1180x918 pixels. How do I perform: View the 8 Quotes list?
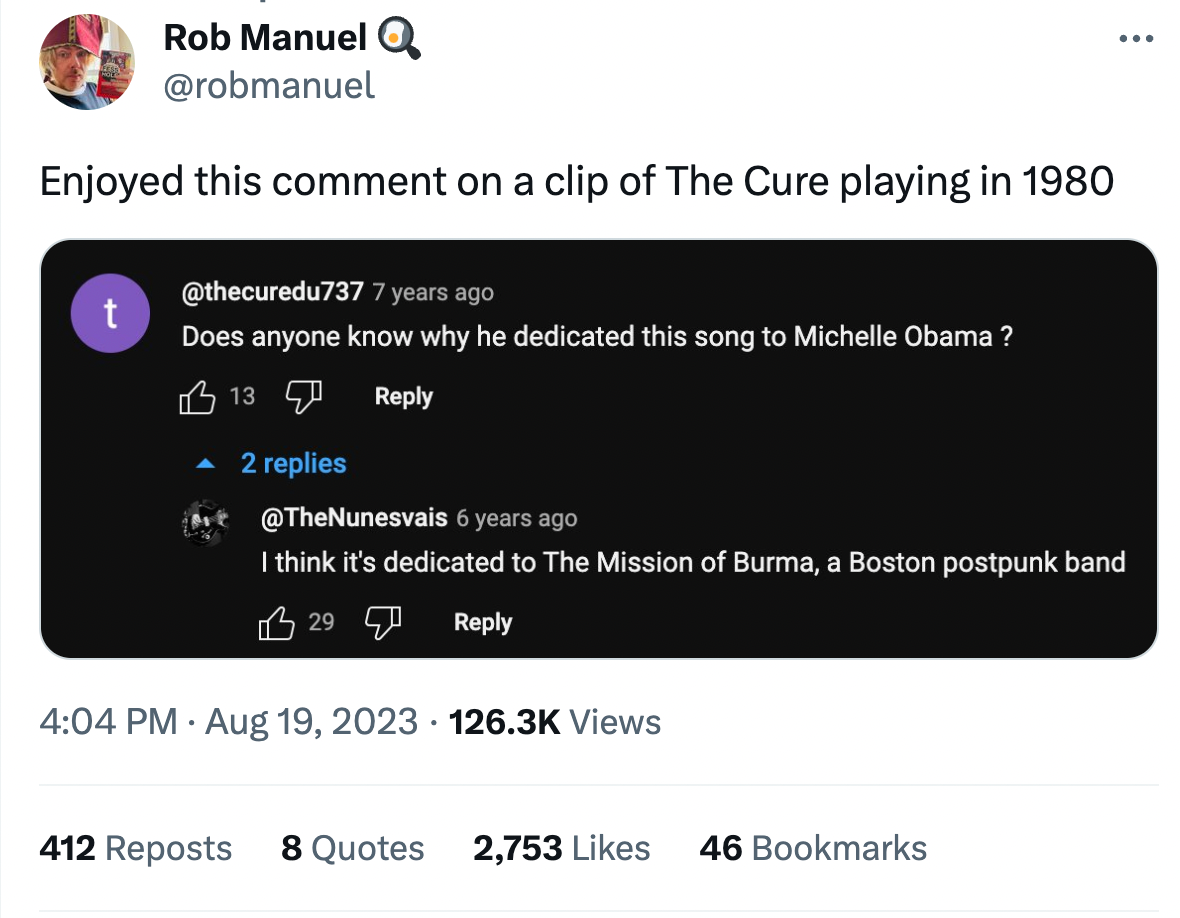[x=352, y=848]
